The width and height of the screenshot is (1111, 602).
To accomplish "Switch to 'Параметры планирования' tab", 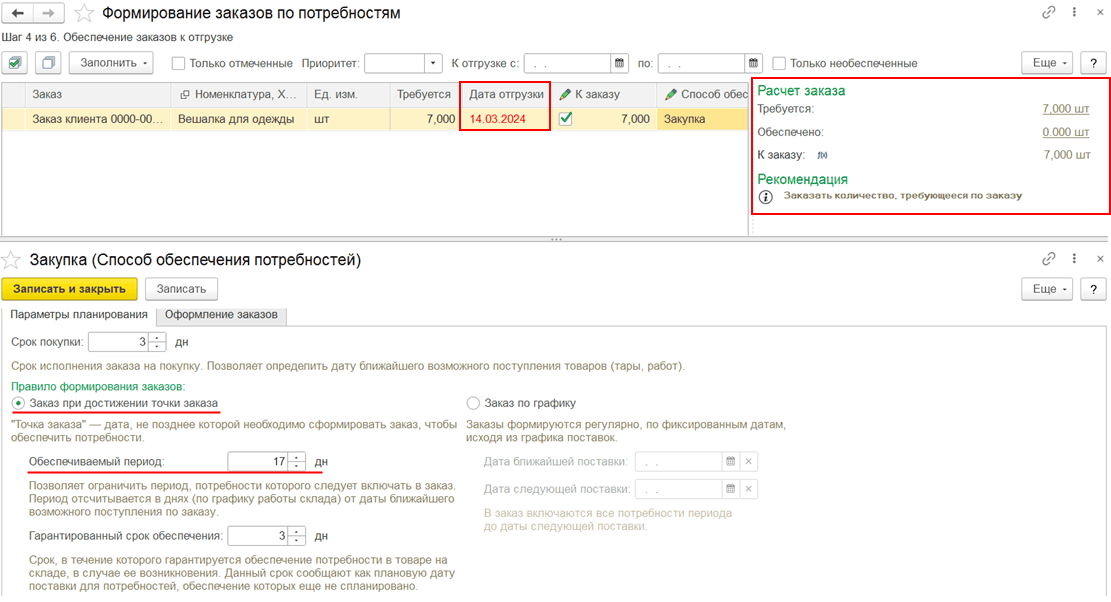I will pyautogui.click(x=79, y=314).
